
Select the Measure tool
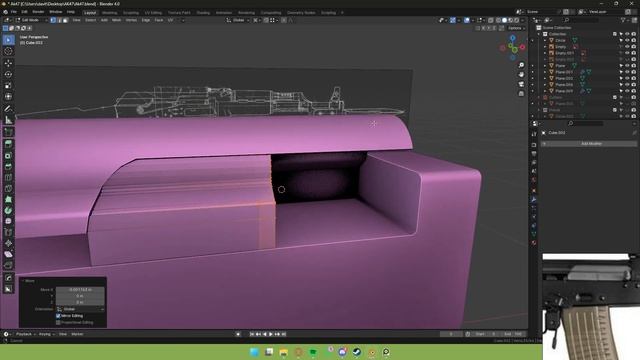point(8,120)
